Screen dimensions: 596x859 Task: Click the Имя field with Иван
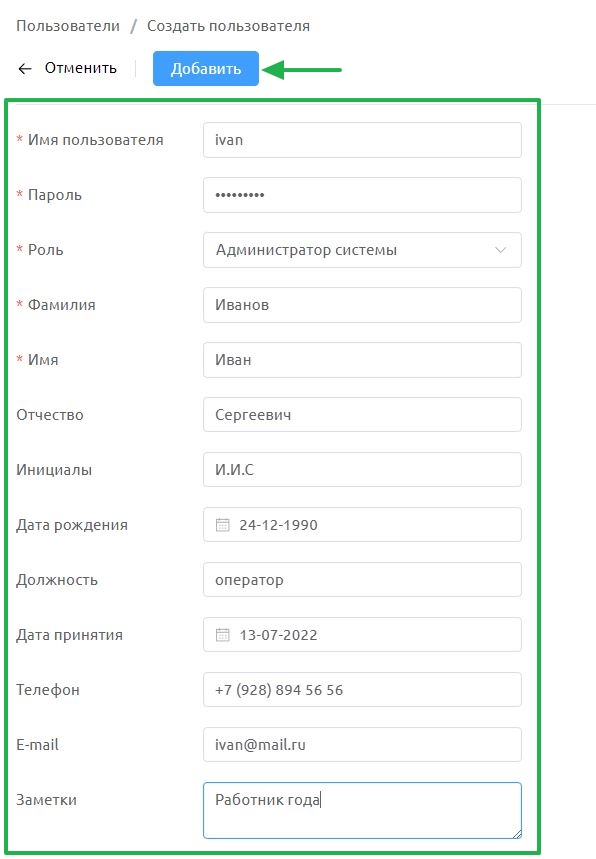pos(362,360)
